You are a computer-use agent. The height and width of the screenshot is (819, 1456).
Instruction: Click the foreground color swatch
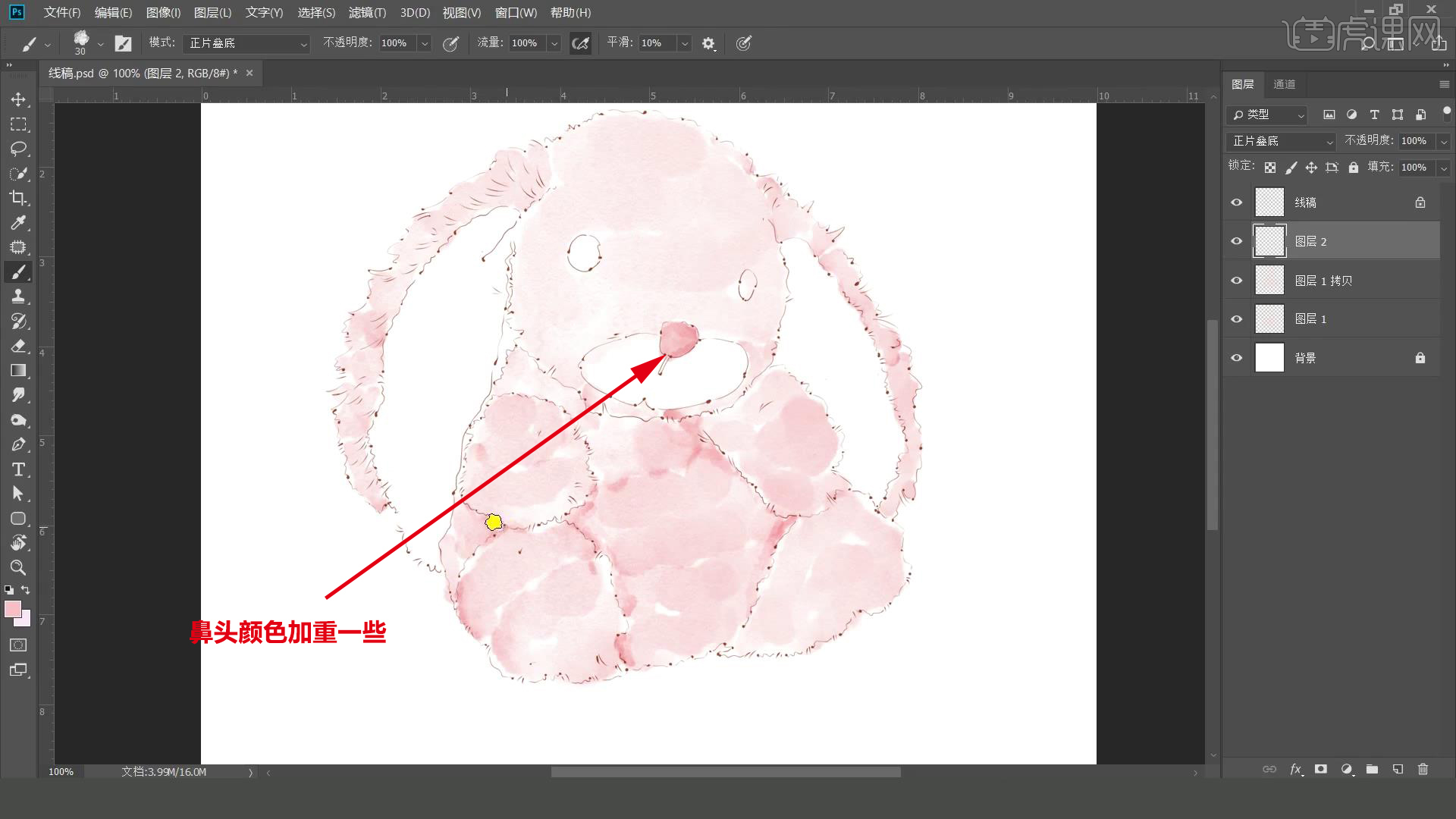(x=12, y=608)
